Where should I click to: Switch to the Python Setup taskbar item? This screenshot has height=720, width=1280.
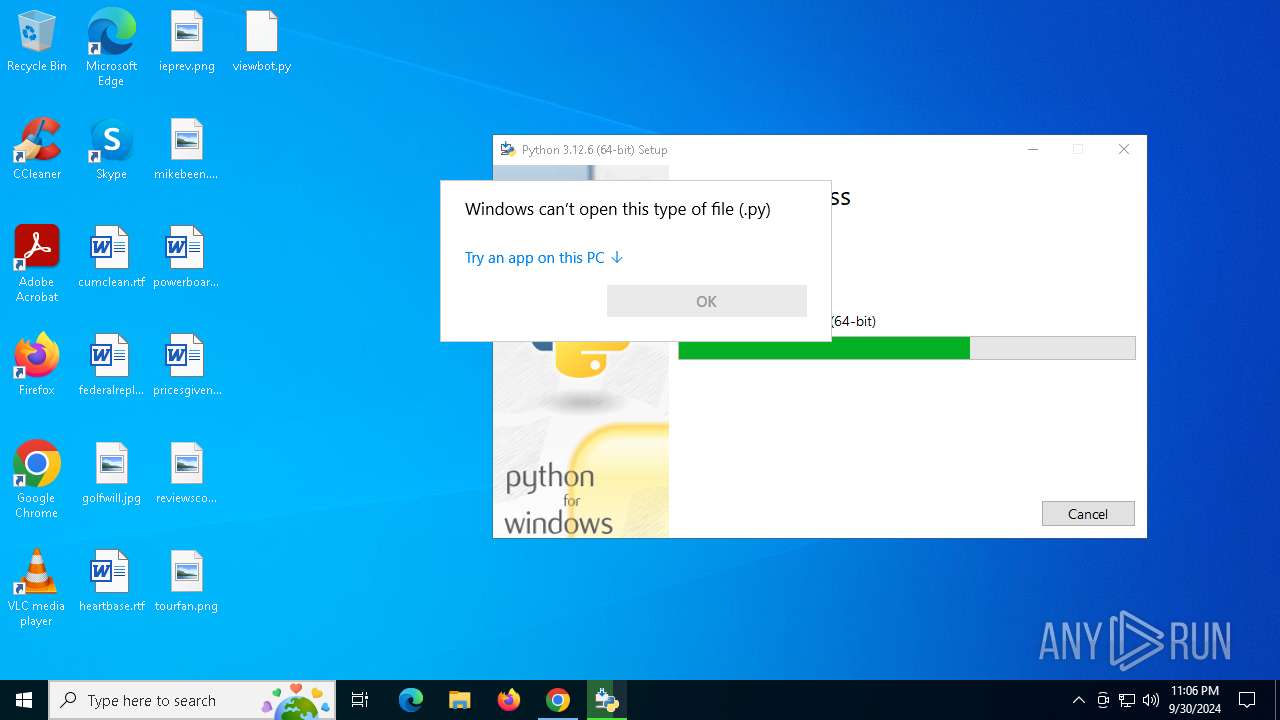pos(607,700)
